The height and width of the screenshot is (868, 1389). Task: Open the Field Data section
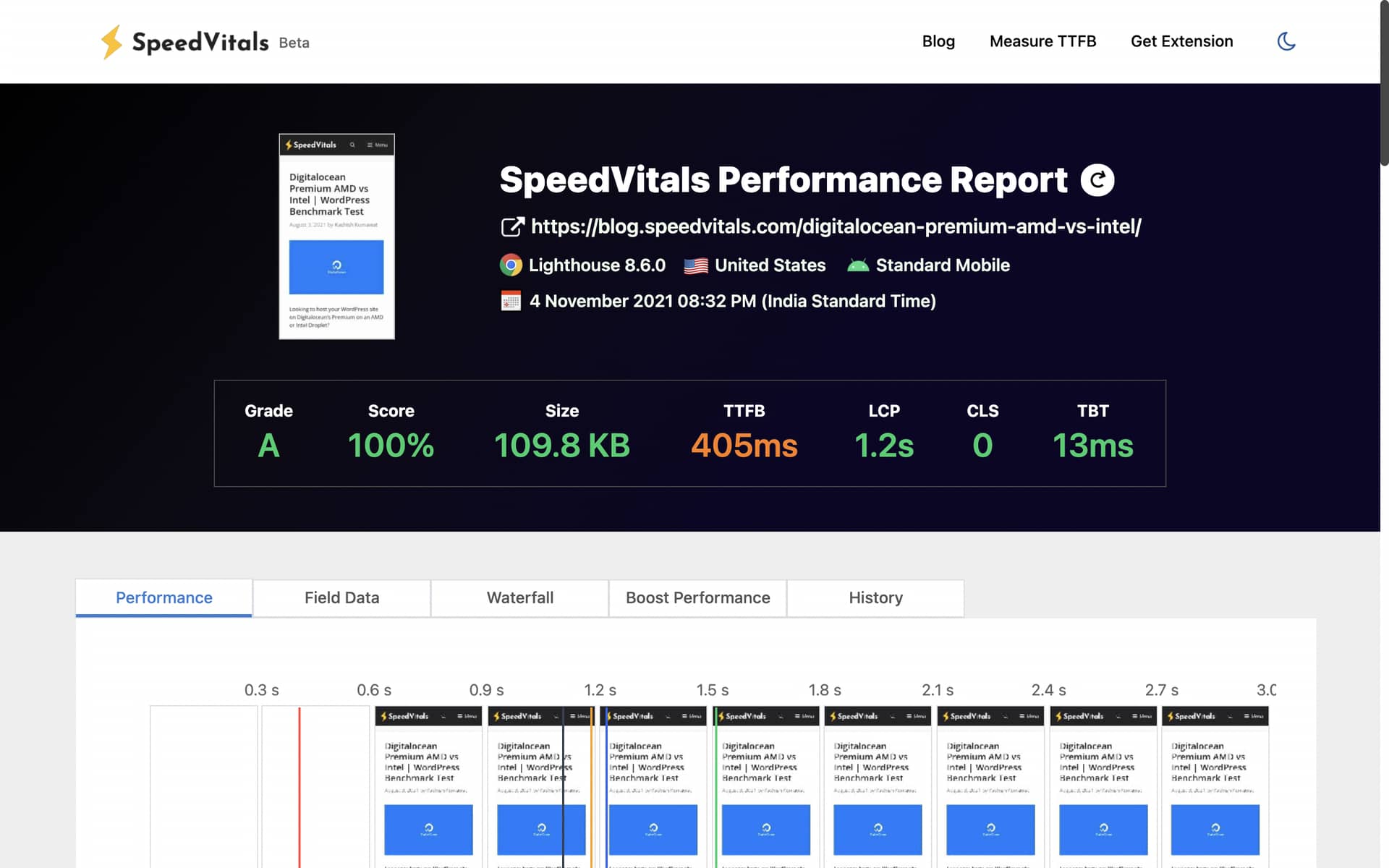click(341, 598)
